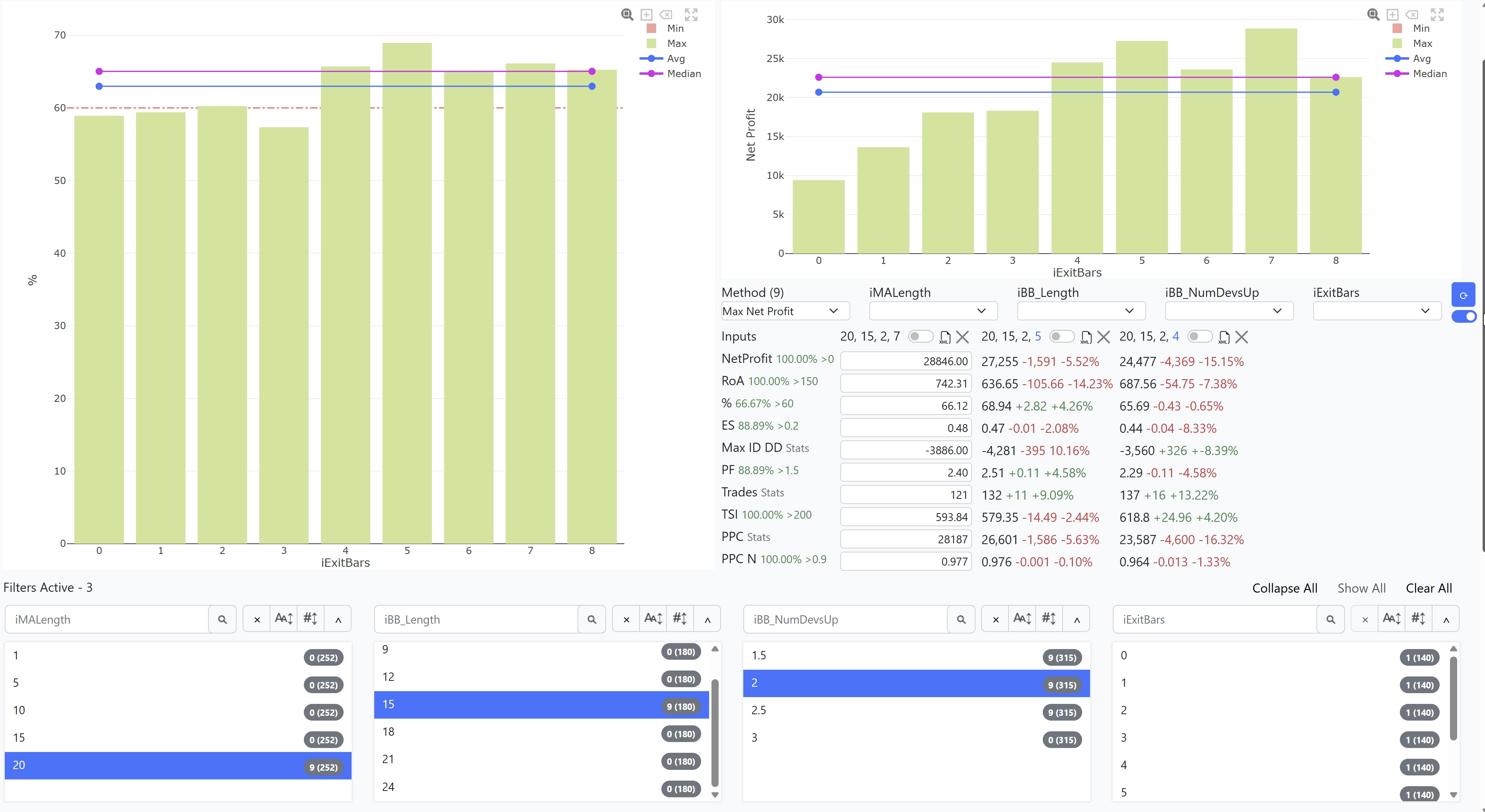
Task: Toggle the switch for inputs 20, 15, 2, 7
Action: point(921,336)
